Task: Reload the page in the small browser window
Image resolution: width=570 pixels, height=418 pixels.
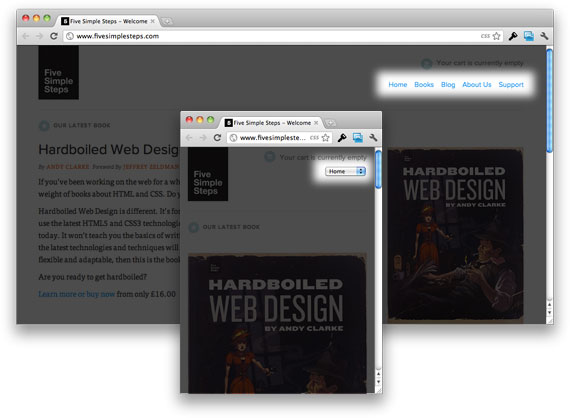Action: pyautogui.click(x=217, y=138)
